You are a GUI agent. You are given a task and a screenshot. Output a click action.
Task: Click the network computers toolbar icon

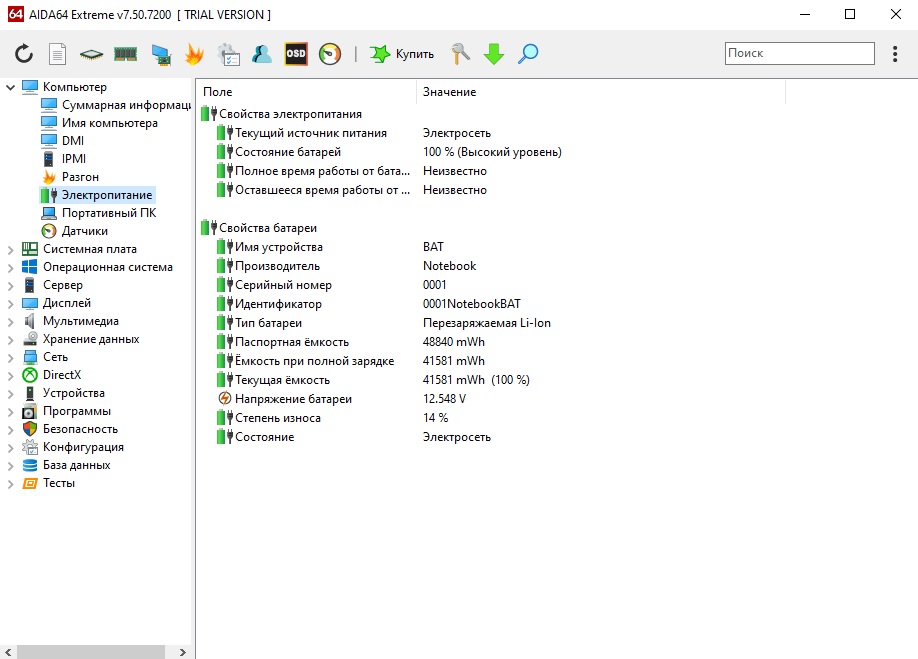161,54
